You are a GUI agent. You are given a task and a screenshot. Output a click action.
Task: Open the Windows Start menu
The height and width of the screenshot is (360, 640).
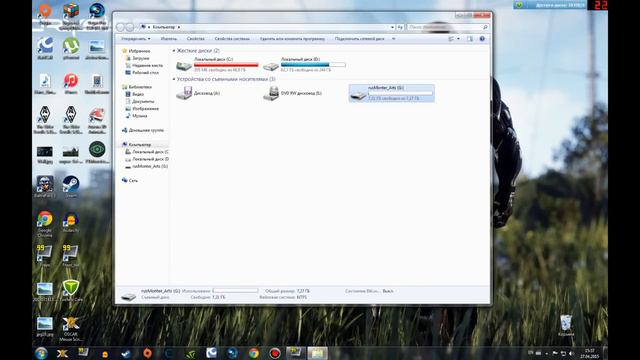tap(41, 353)
